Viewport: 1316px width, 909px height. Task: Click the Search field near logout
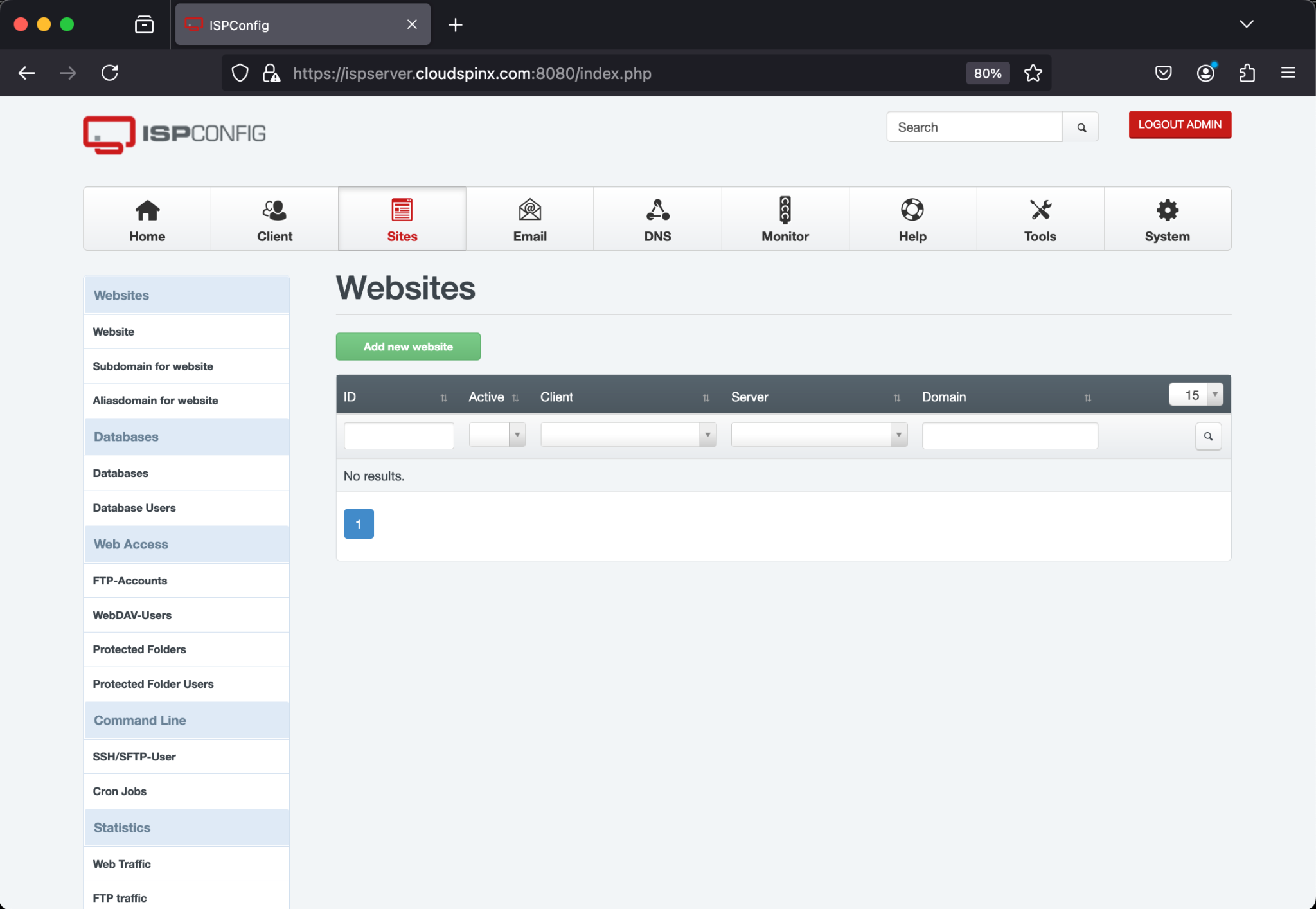(x=973, y=127)
